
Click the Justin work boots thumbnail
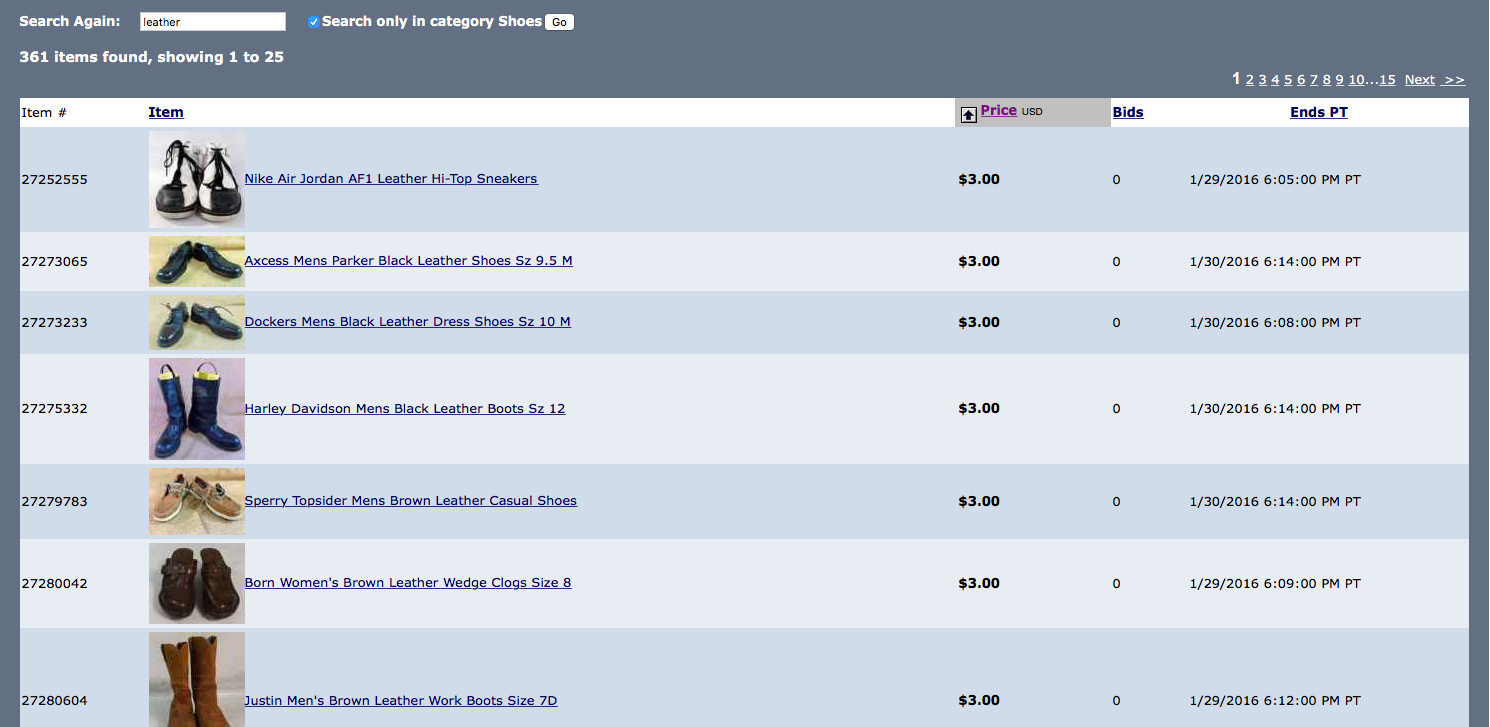(x=196, y=680)
